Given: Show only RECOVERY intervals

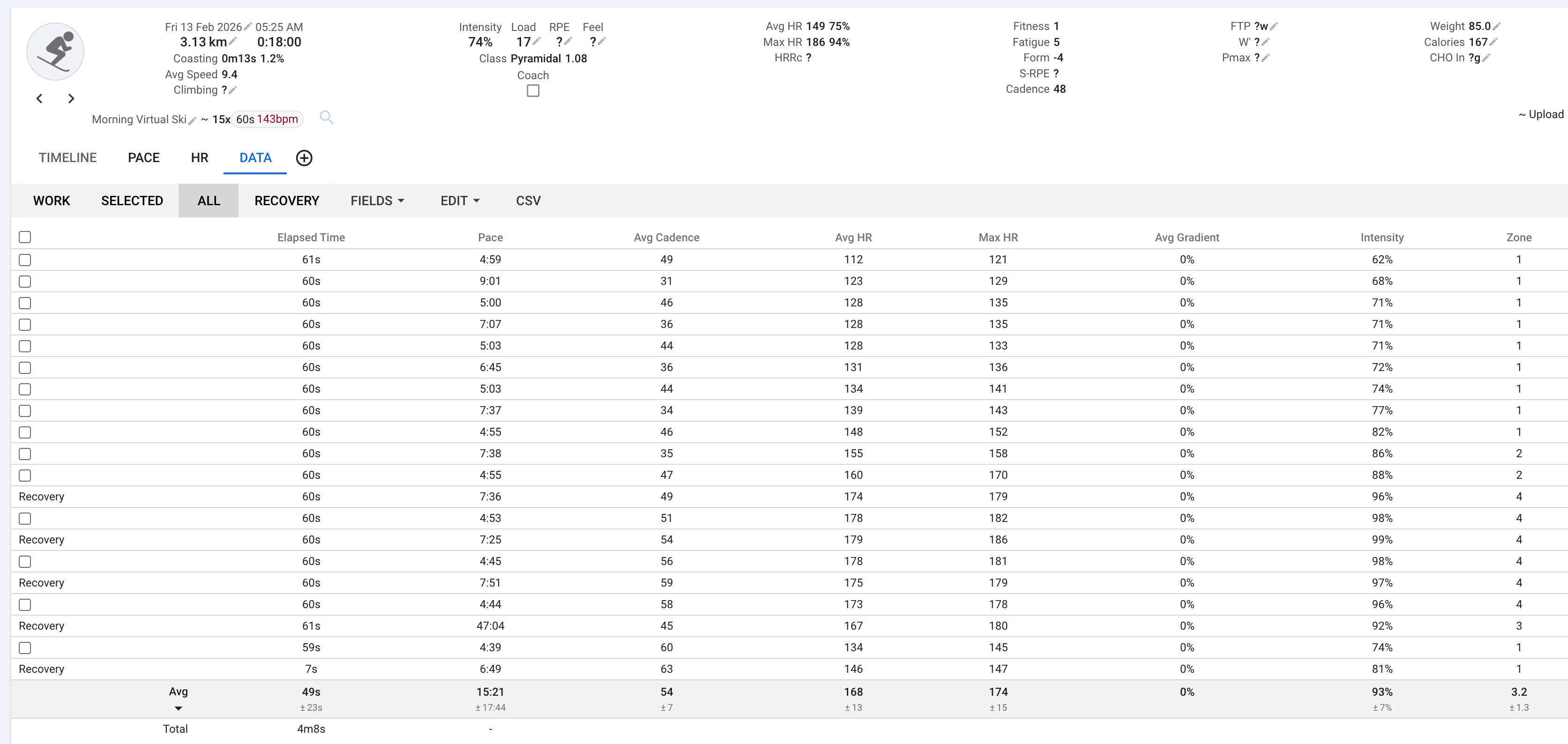Looking at the screenshot, I should [x=287, y=201].
